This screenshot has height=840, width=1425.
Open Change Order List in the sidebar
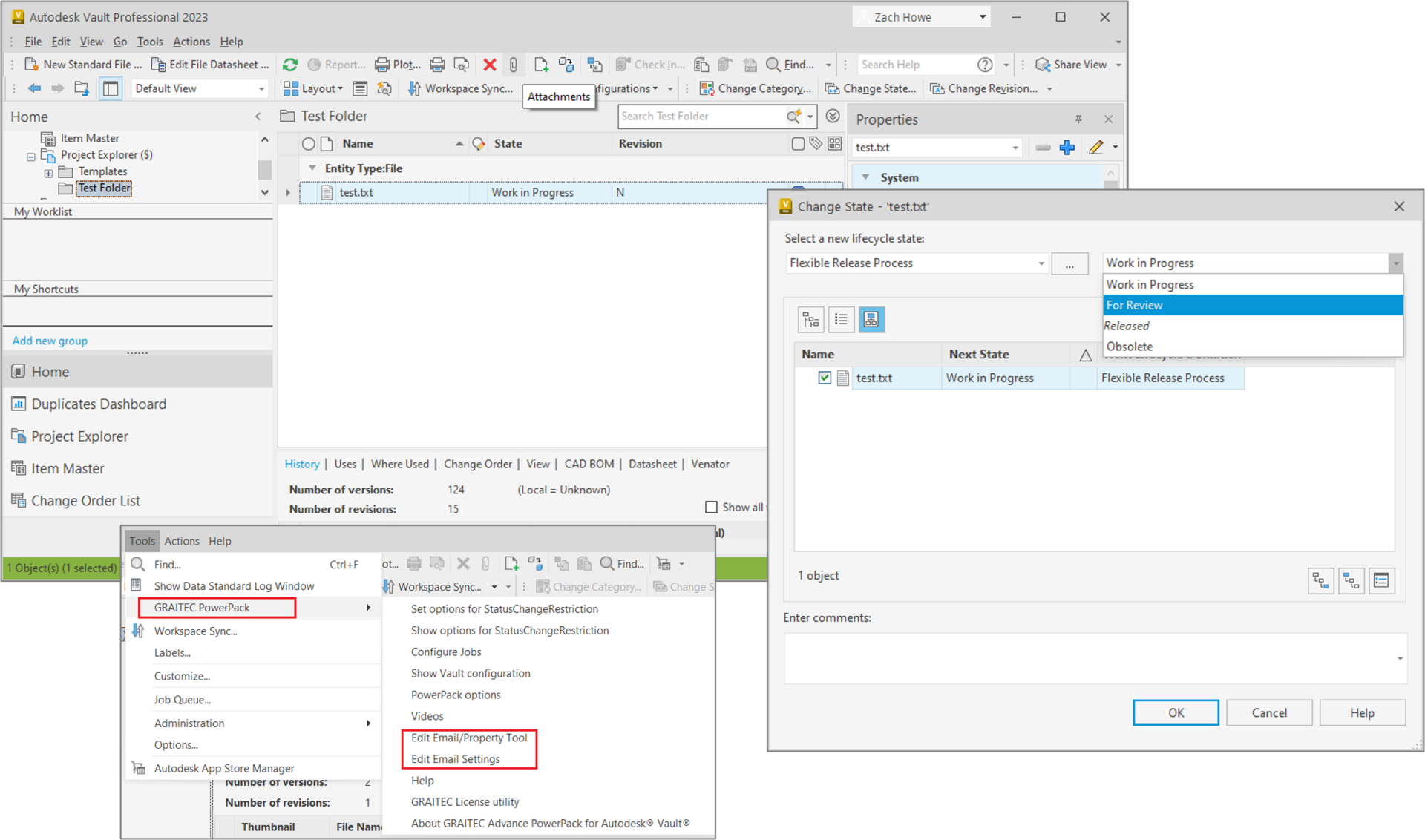click(x=85, y=500)
